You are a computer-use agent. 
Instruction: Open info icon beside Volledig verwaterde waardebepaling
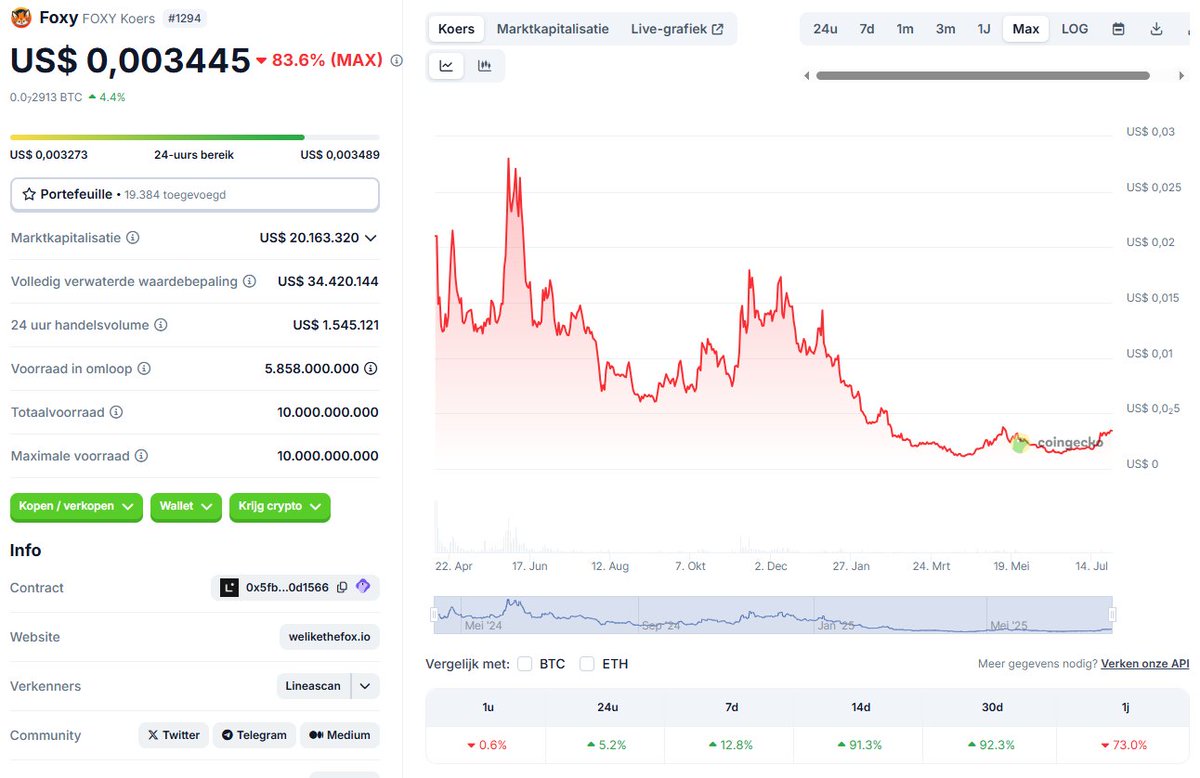point(250,282)
